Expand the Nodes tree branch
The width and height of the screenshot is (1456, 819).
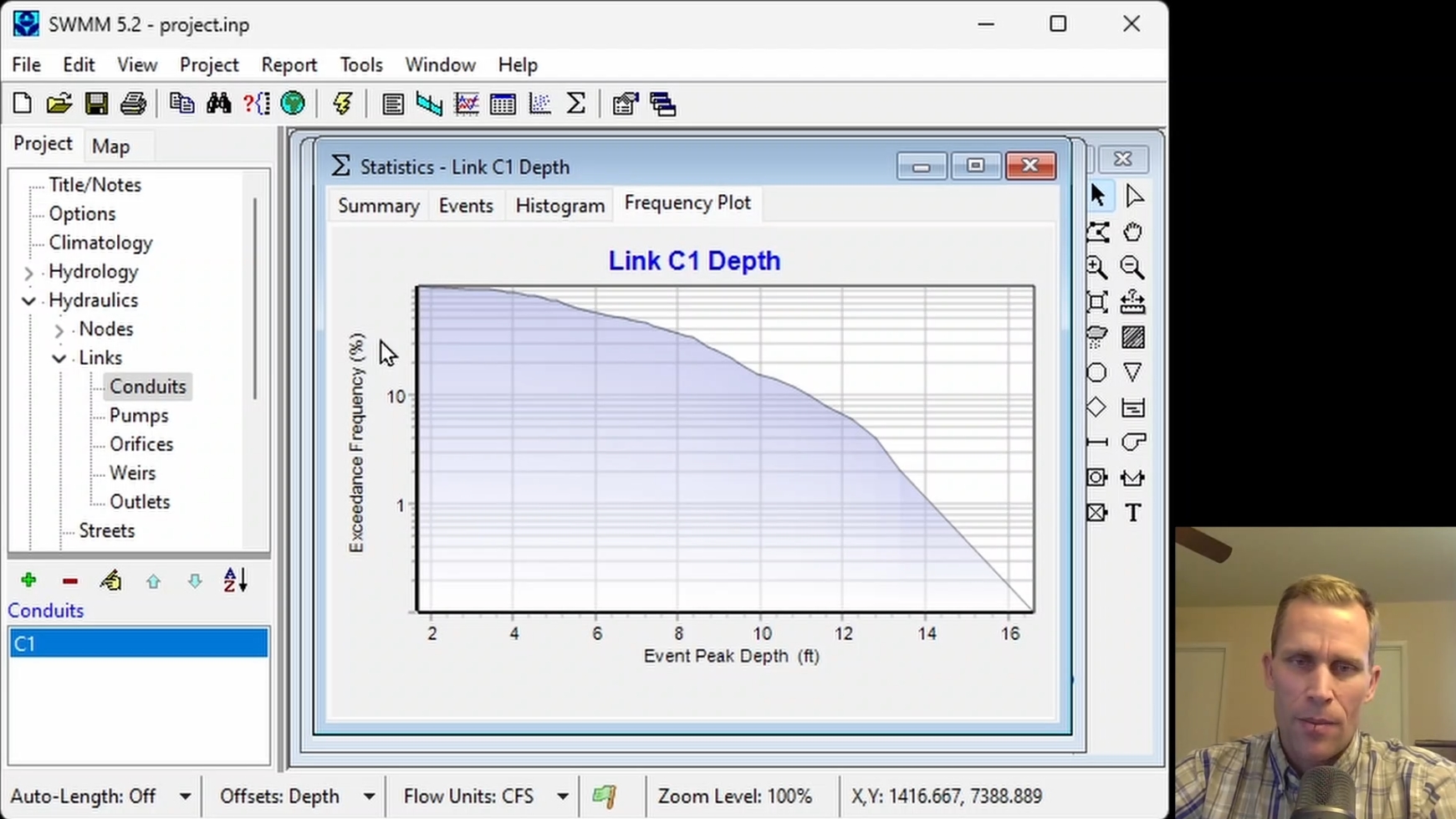tap(59, 330)
